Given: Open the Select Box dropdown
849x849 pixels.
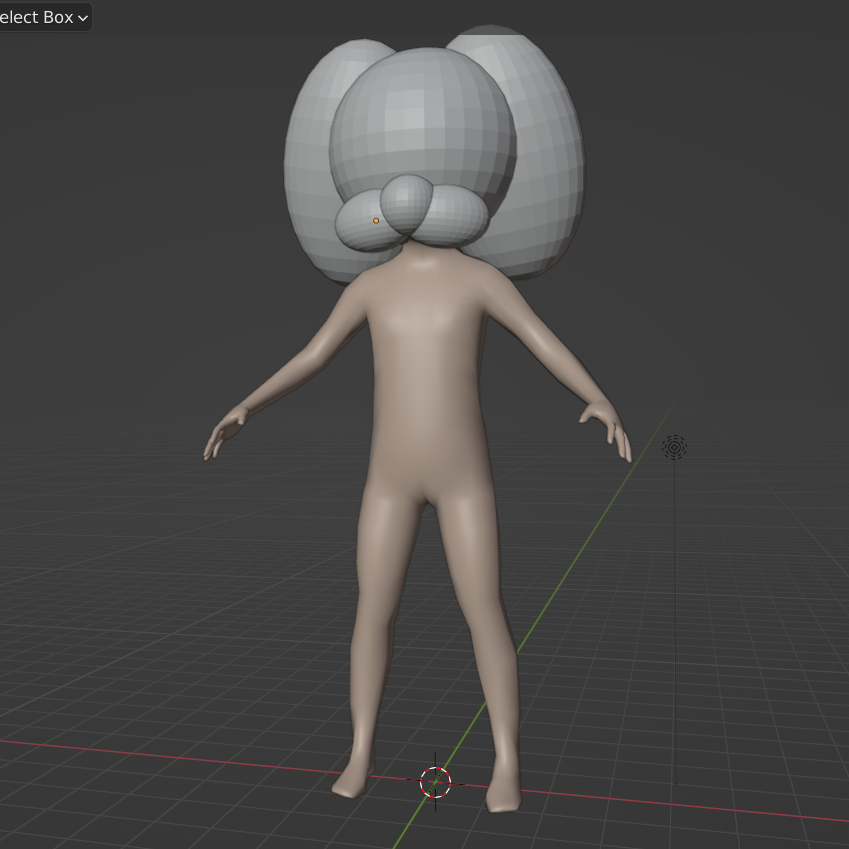Looking at the screenshot, I should (x=43, y=17).
